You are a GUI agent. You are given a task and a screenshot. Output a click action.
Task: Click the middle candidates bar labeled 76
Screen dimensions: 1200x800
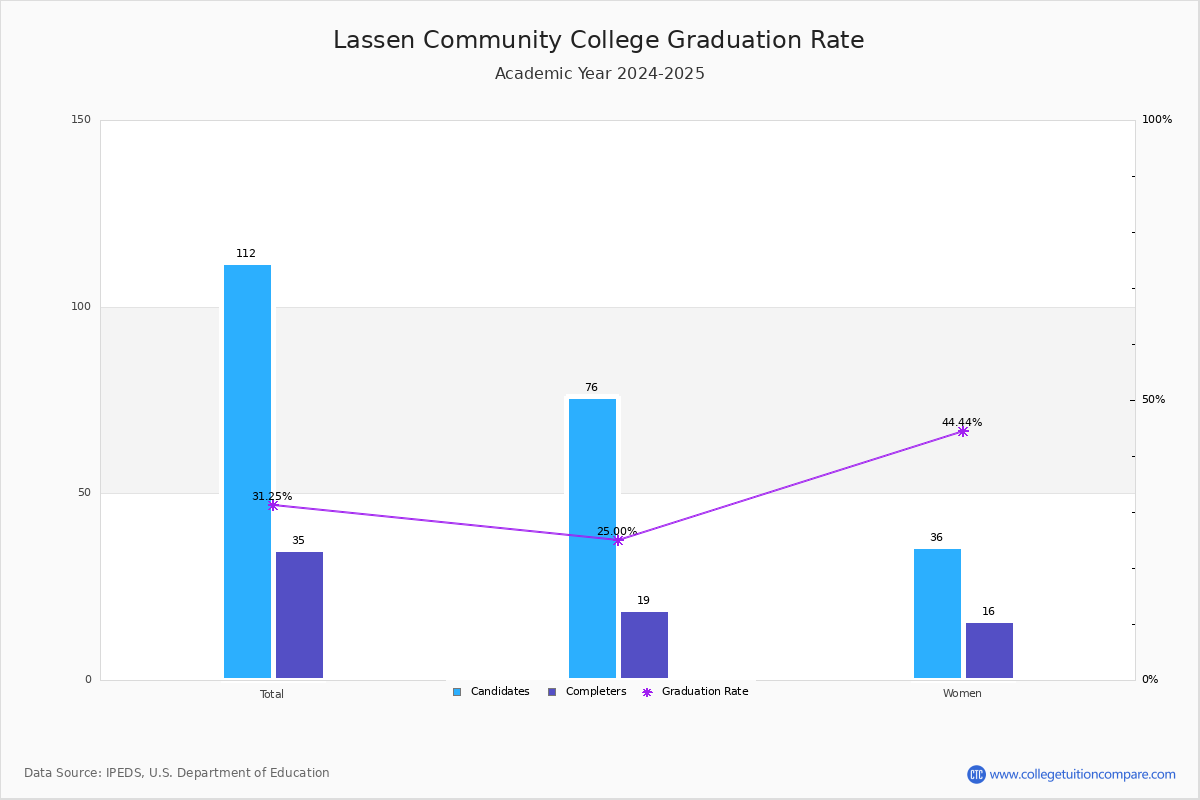tap(592, 539)
